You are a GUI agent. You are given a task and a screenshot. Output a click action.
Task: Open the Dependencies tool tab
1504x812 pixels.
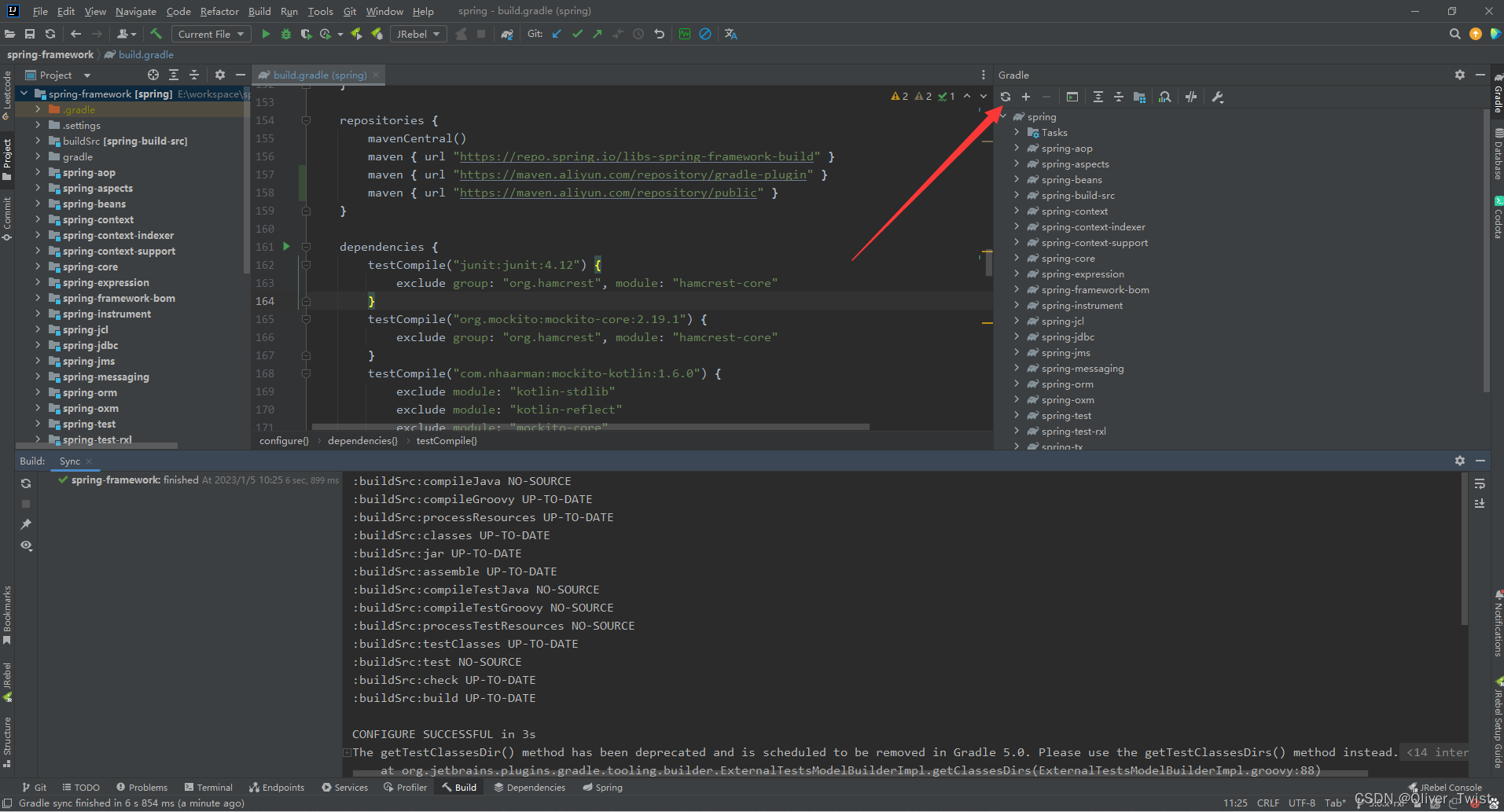coord(530,787)
